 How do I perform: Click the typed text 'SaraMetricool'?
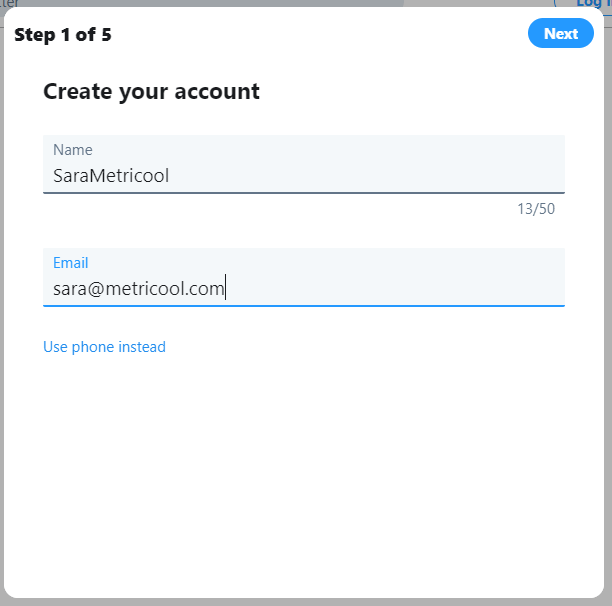pos(111,176)
